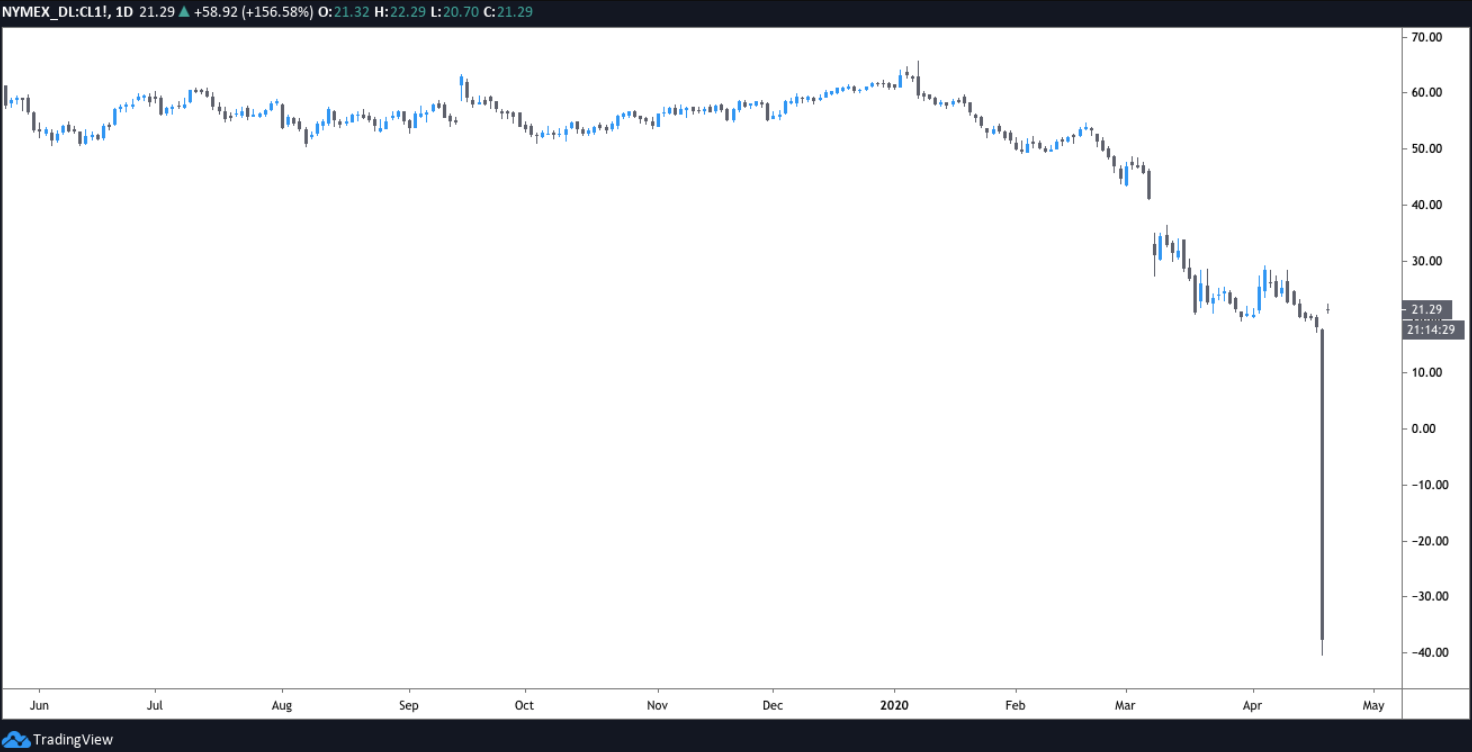Click the 21:14:29 countdown label
The height and width of the screenshot is (752, 1472).
[x=1432, y=329]
